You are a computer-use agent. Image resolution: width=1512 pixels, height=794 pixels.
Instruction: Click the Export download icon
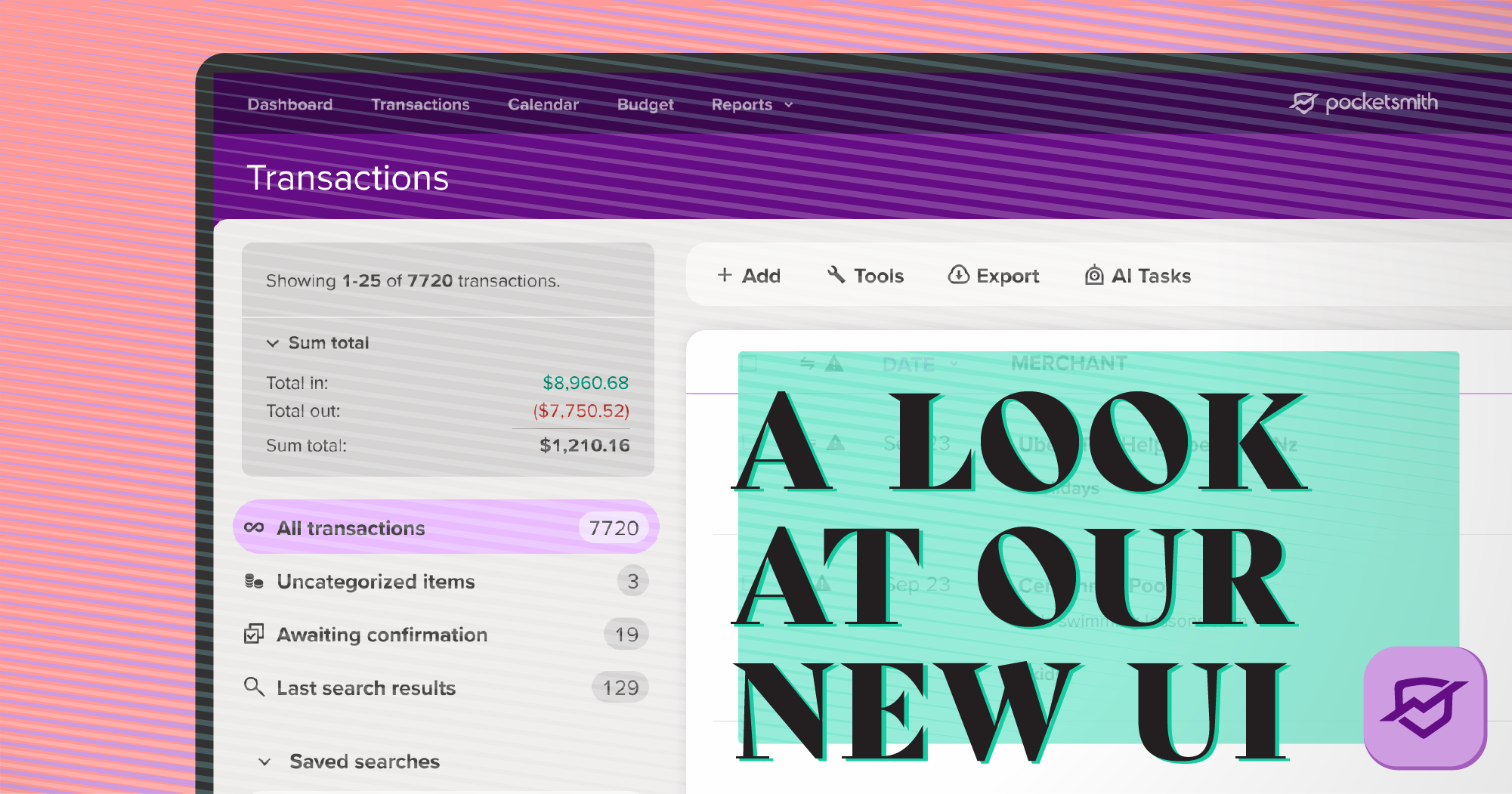tap(958, 275)
